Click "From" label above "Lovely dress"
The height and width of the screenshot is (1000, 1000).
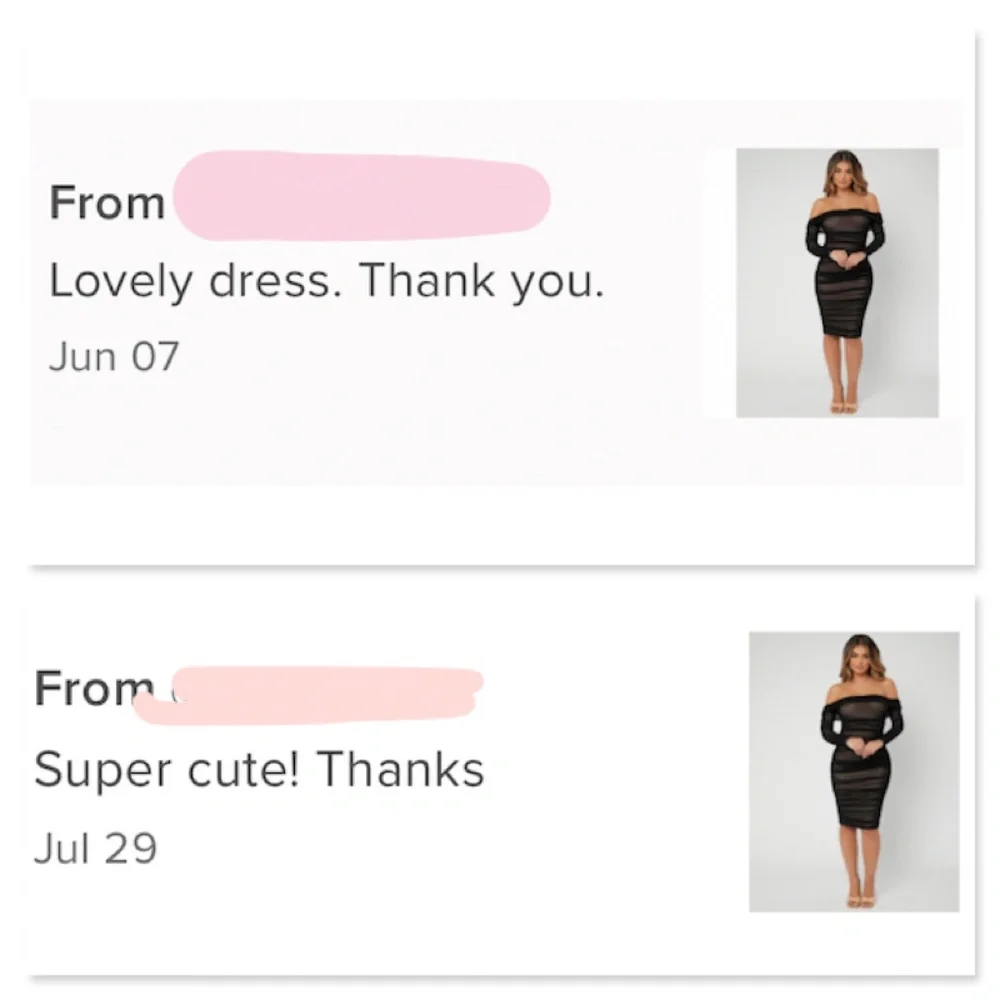[x=107, y=203]
